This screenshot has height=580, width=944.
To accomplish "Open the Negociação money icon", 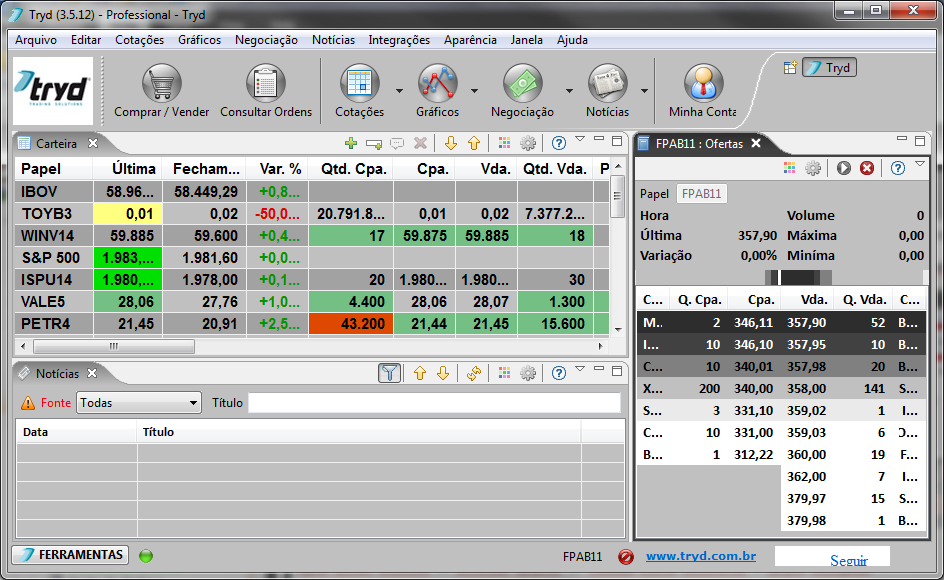I will pos(523,83).
